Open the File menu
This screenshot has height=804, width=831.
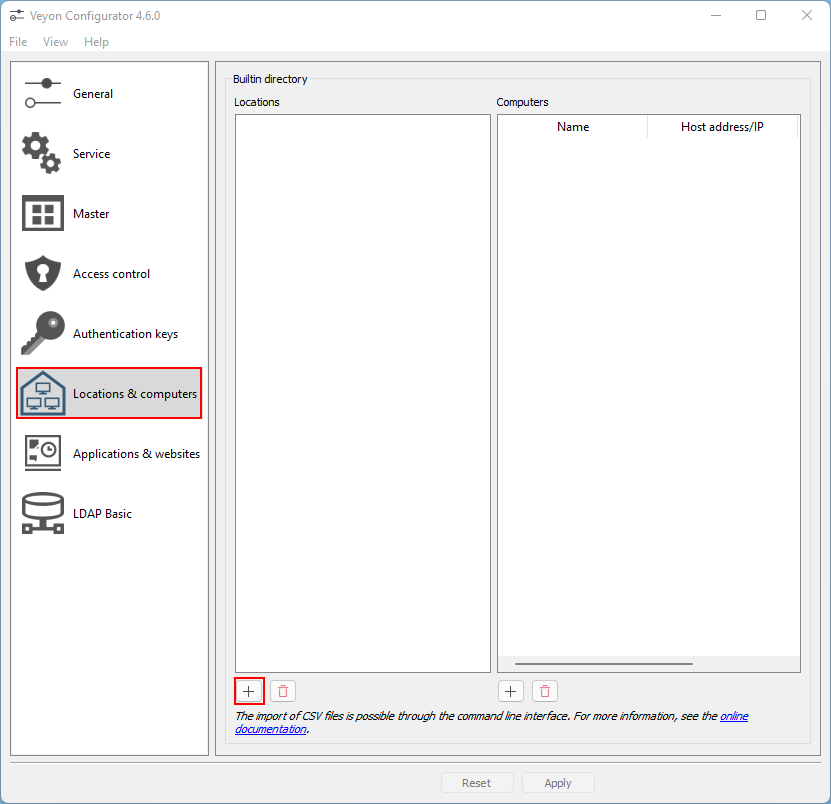[x=18, y=42]
